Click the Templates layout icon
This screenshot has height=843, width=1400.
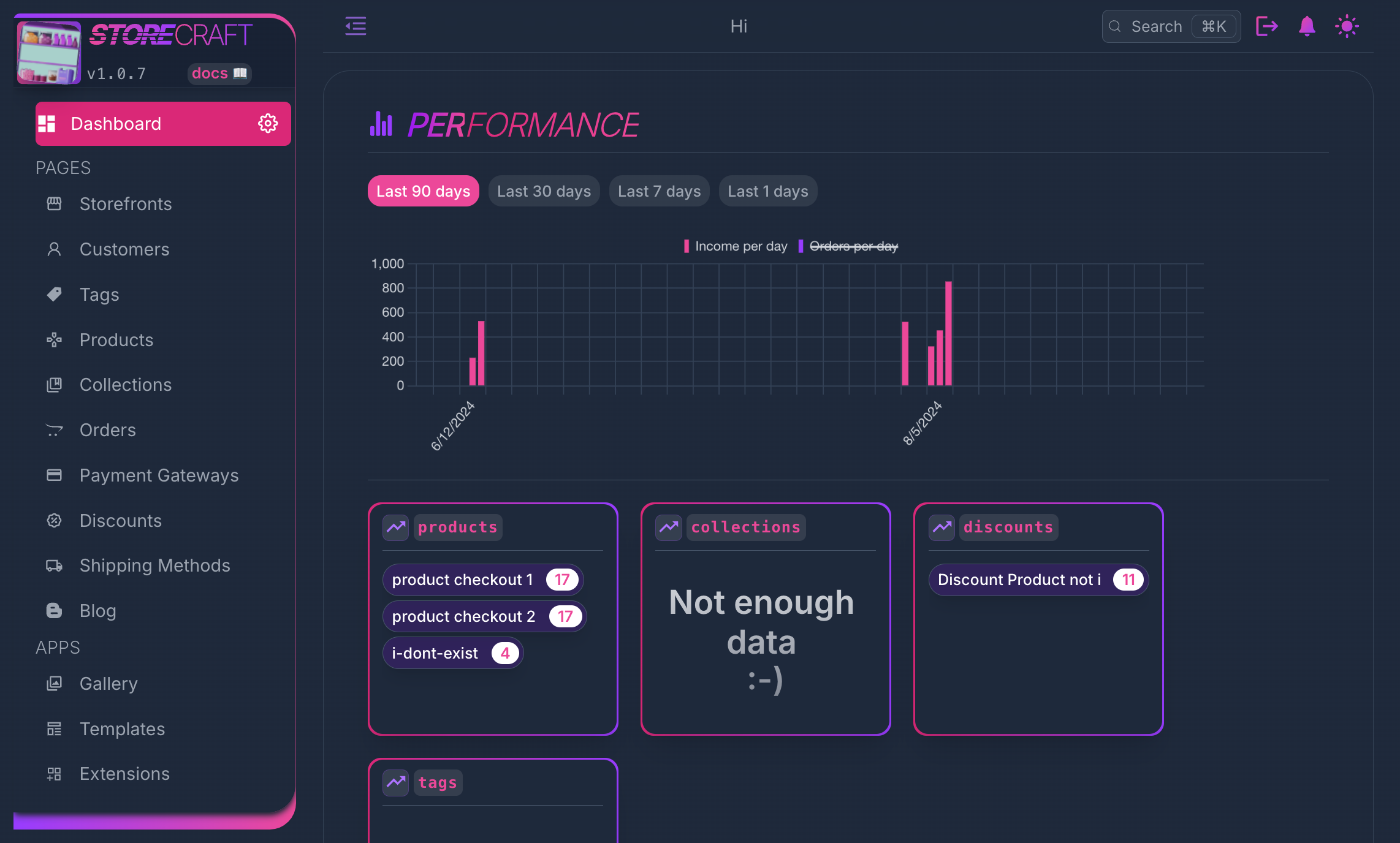(54, 728)
